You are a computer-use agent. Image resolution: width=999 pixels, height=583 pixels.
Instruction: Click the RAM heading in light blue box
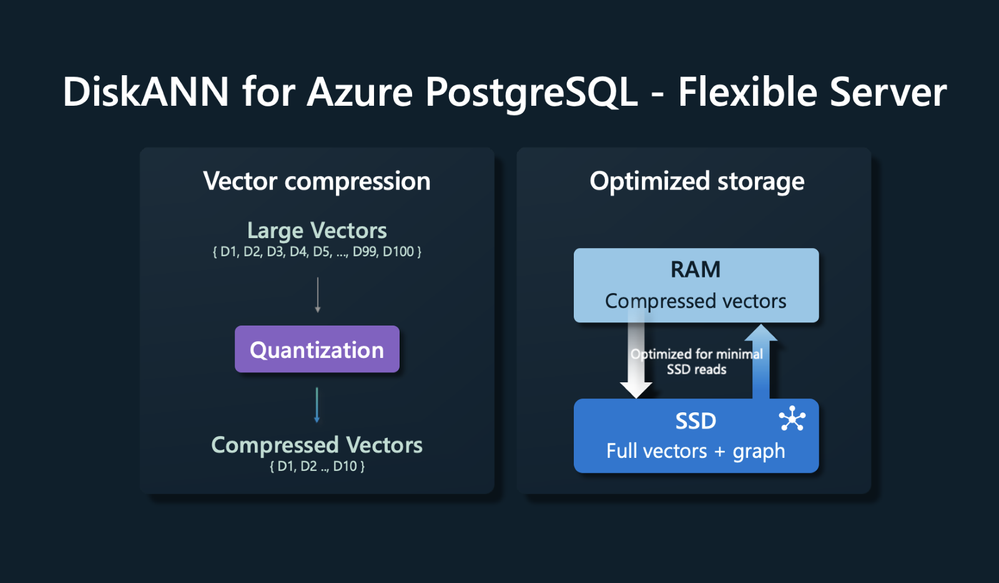(696, 271)
